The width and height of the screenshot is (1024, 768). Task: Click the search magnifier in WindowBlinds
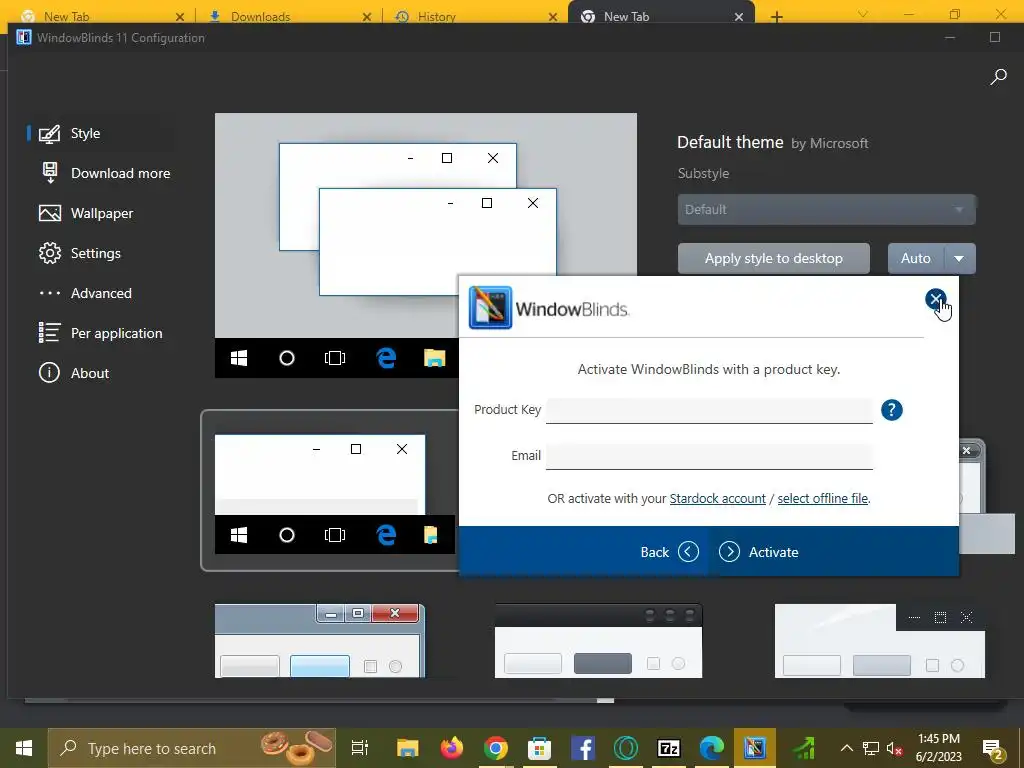[998, 77]
